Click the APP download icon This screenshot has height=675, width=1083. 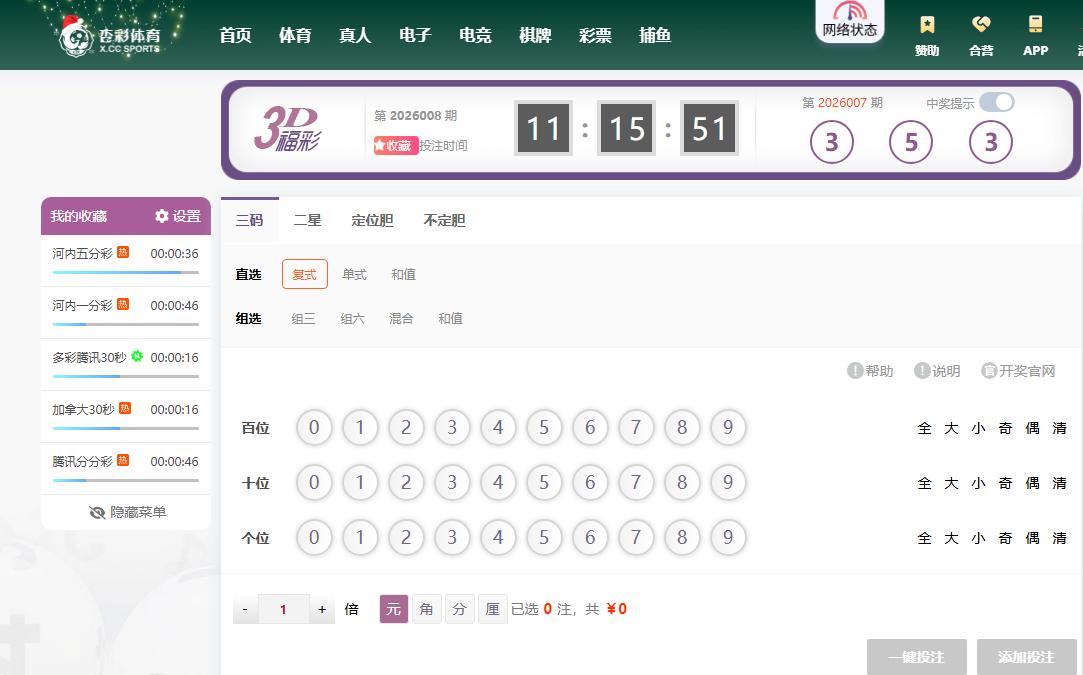pos(1035,26)
